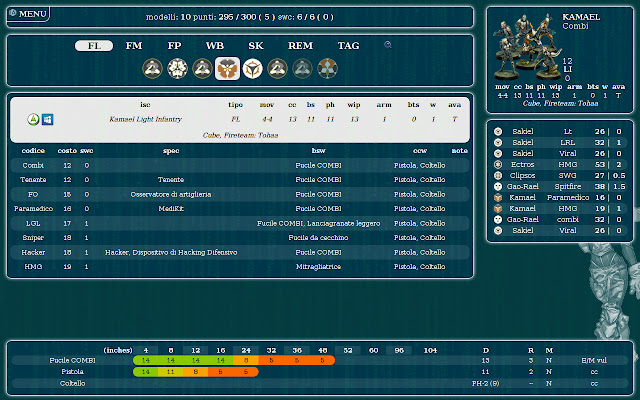The width and height of the screenshot is (640, 400).
Task: Select the last cross-patterned unit icon in row
Action: [x=327, y=68]
